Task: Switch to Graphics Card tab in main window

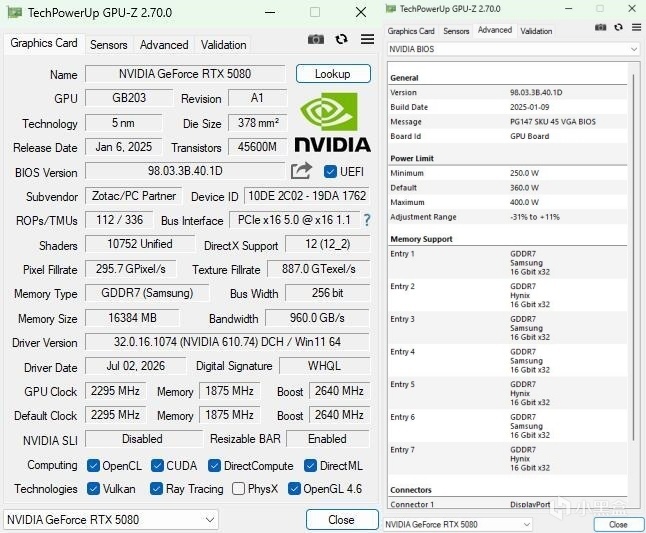Action: click(x=44, y=43)
